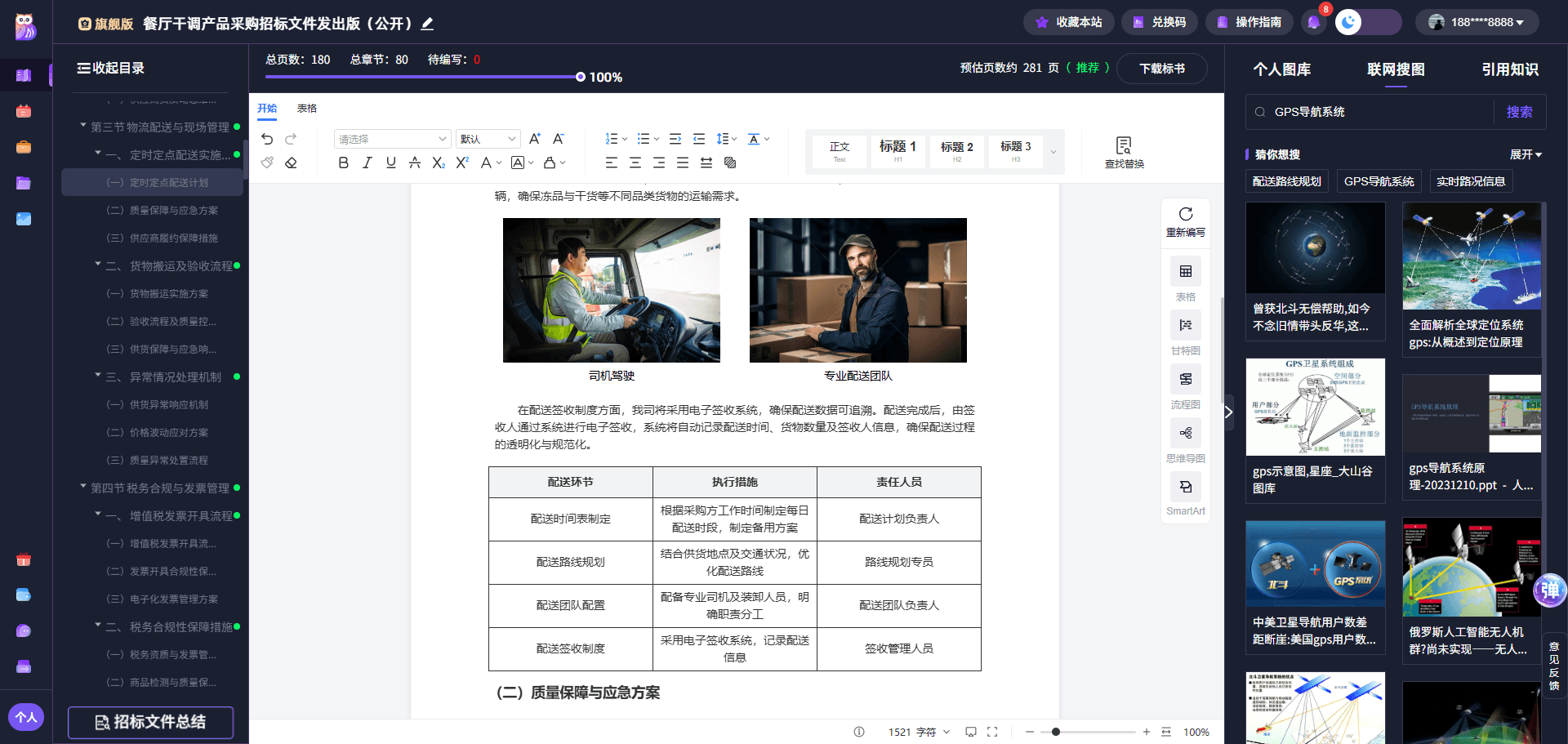Viewport: 1568px width, 744px height.
Task: Open the 查找替换 find-and-replace tool
Action: pos(1125,151)
